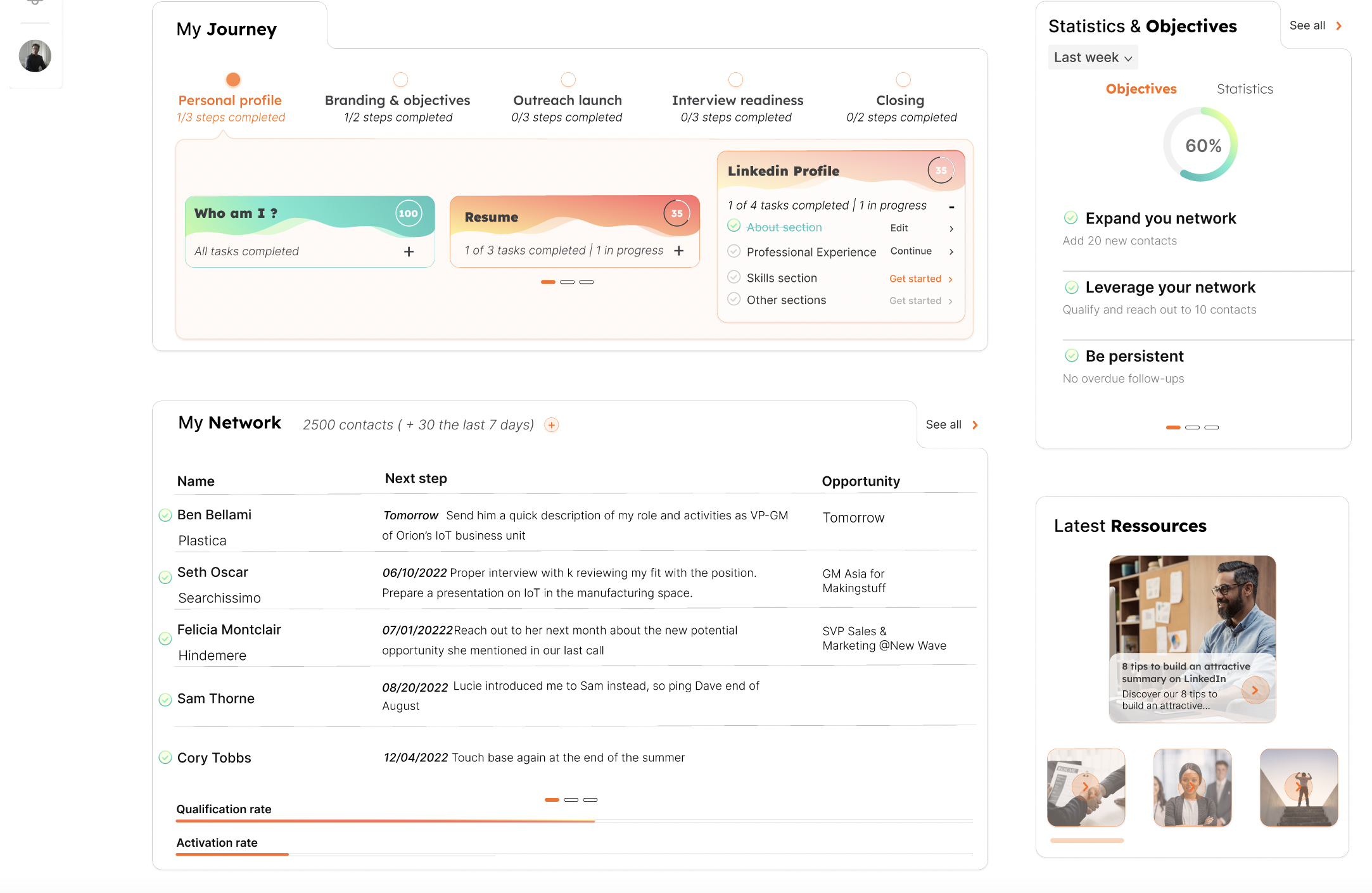Open Seth Oscar contact name
Viewport: 1372px width, 893px height.
212,573
